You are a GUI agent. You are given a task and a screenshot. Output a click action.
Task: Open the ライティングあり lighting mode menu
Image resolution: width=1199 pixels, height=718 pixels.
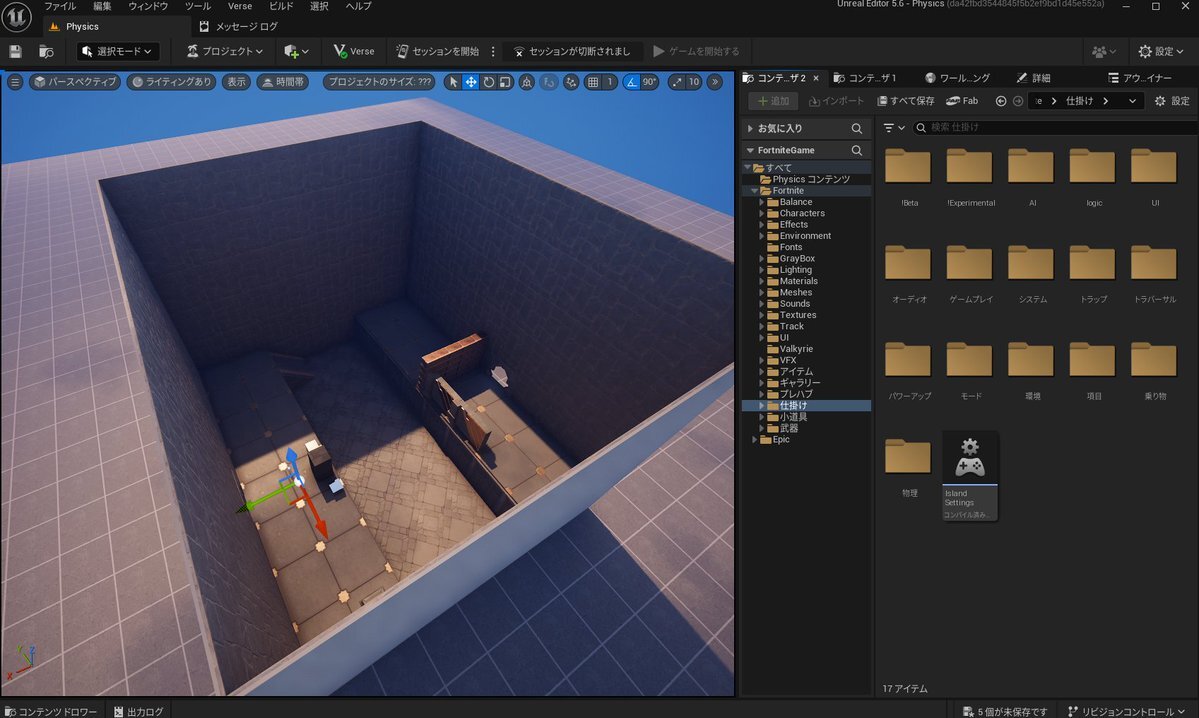(171, 82)
